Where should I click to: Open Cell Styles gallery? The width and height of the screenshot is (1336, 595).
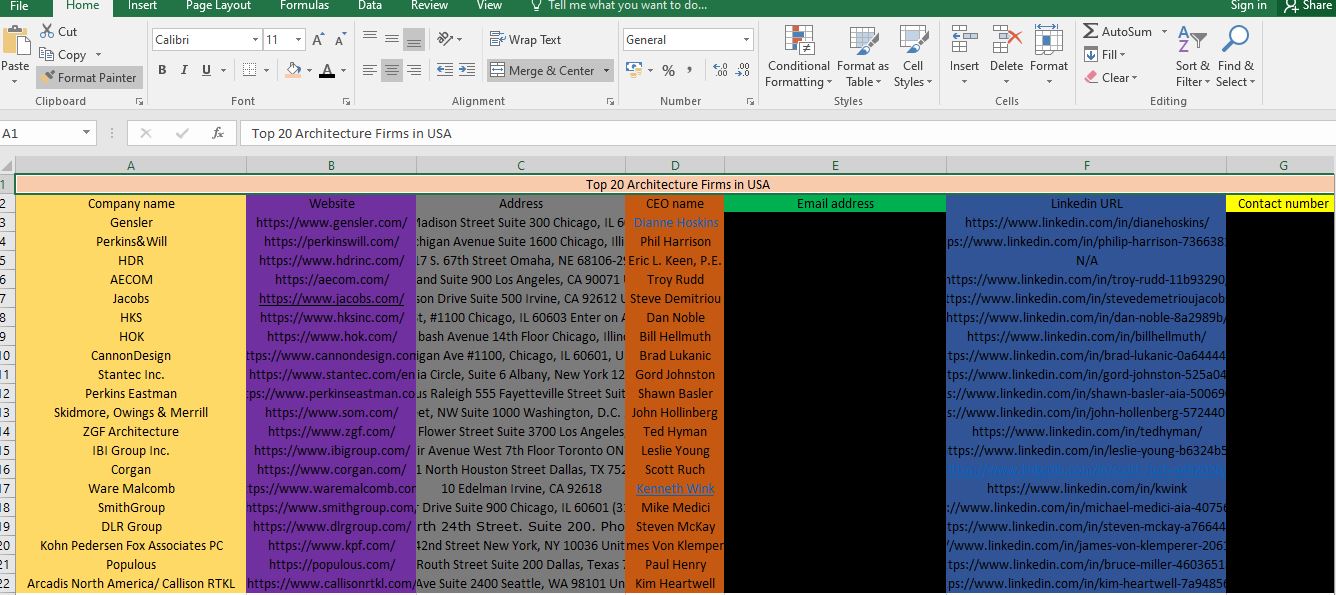click(912, 57)
